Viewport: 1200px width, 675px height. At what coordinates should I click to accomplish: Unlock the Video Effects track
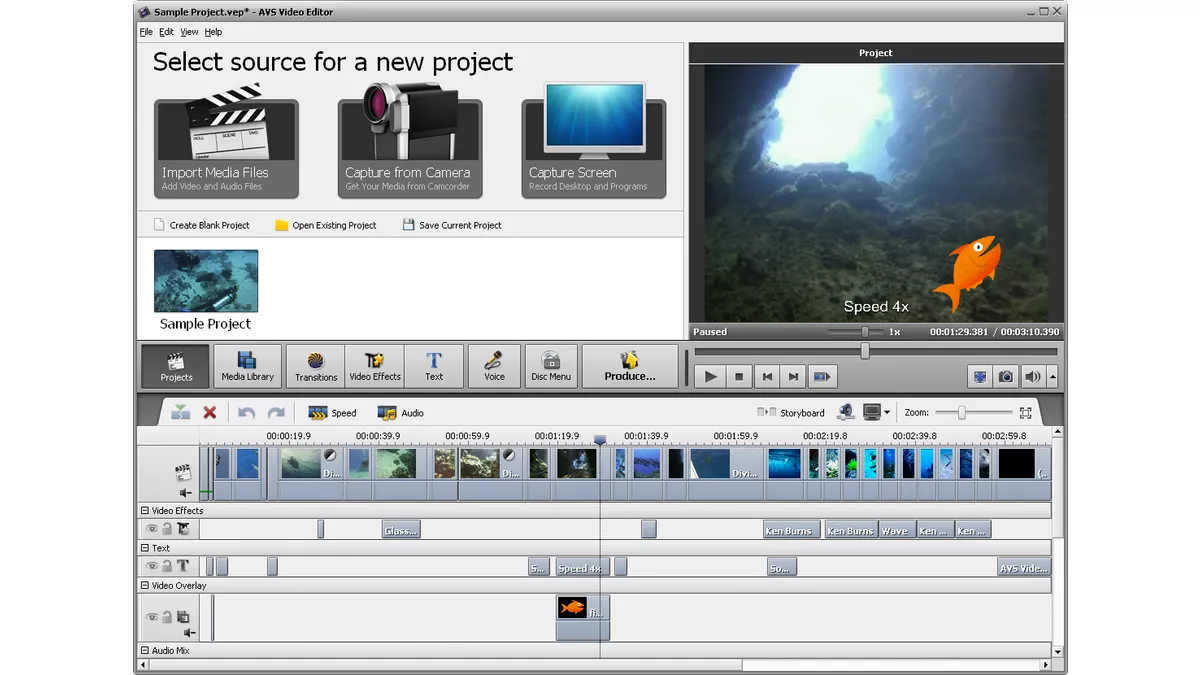click(x=166, y=529)
